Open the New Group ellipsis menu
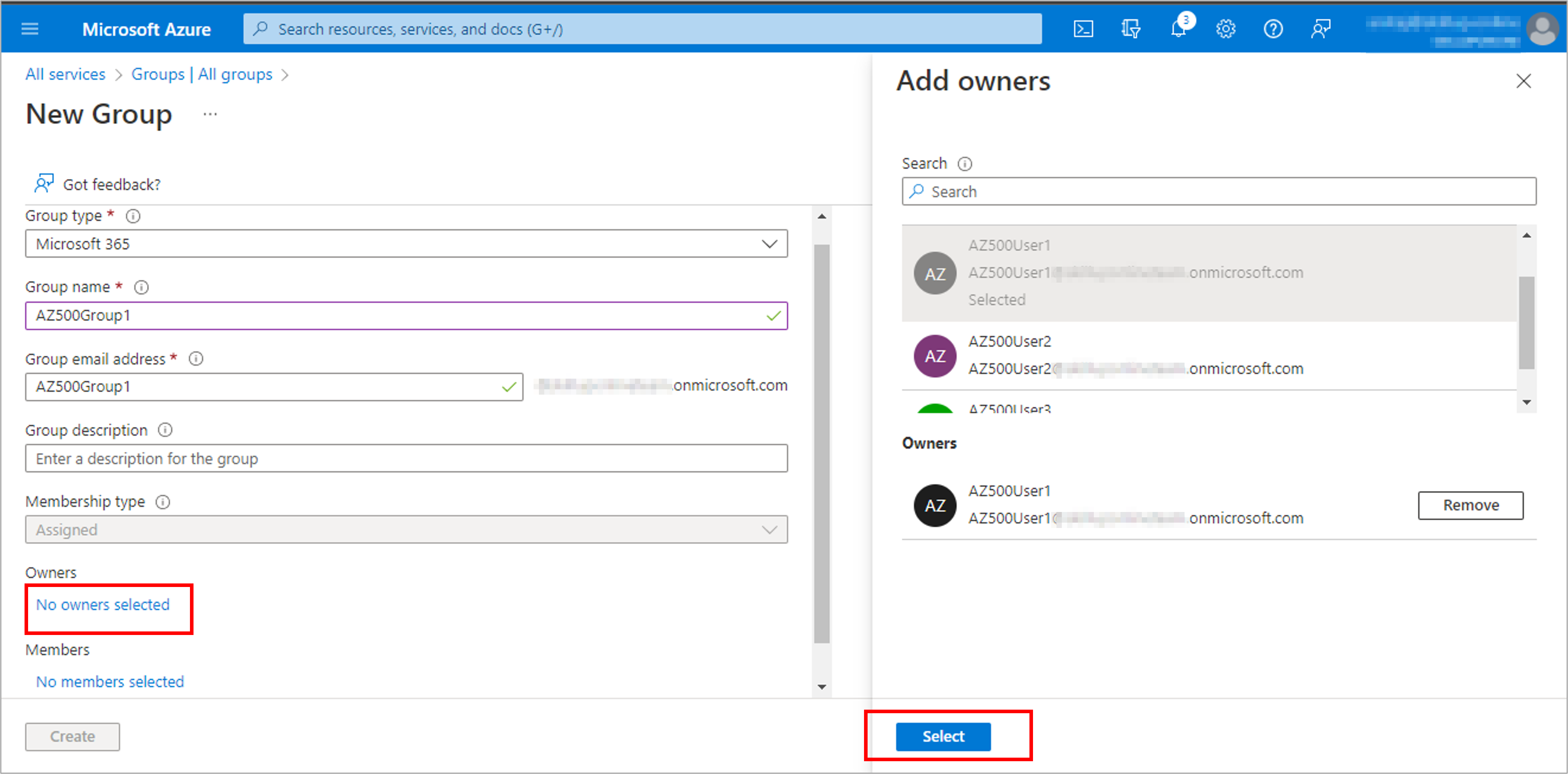The image size is (1568, 774). coord(210,114)
